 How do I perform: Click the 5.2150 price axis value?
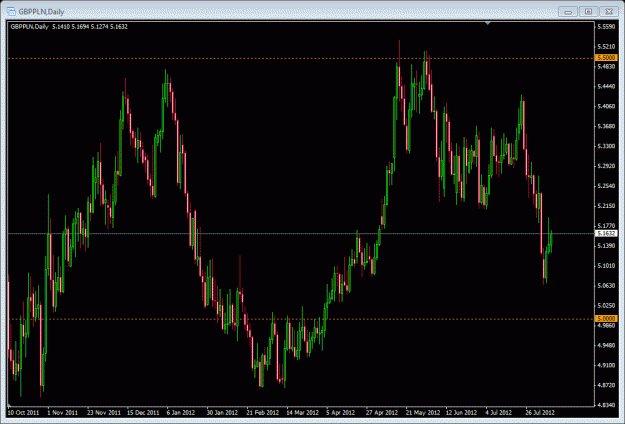[606, 206]
